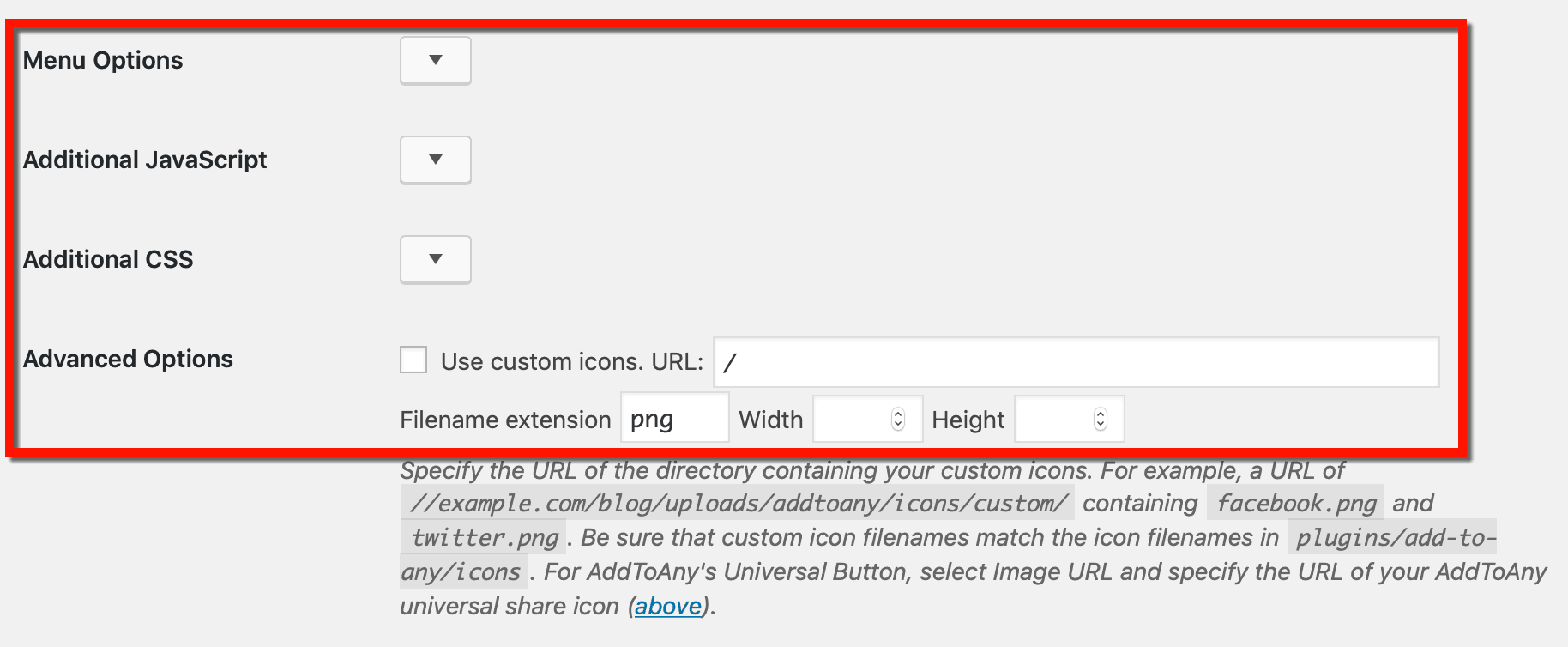Increase Height with the stepper up arrow
The height and width of the screenshot is (647, 1568).
point(1099,412)
